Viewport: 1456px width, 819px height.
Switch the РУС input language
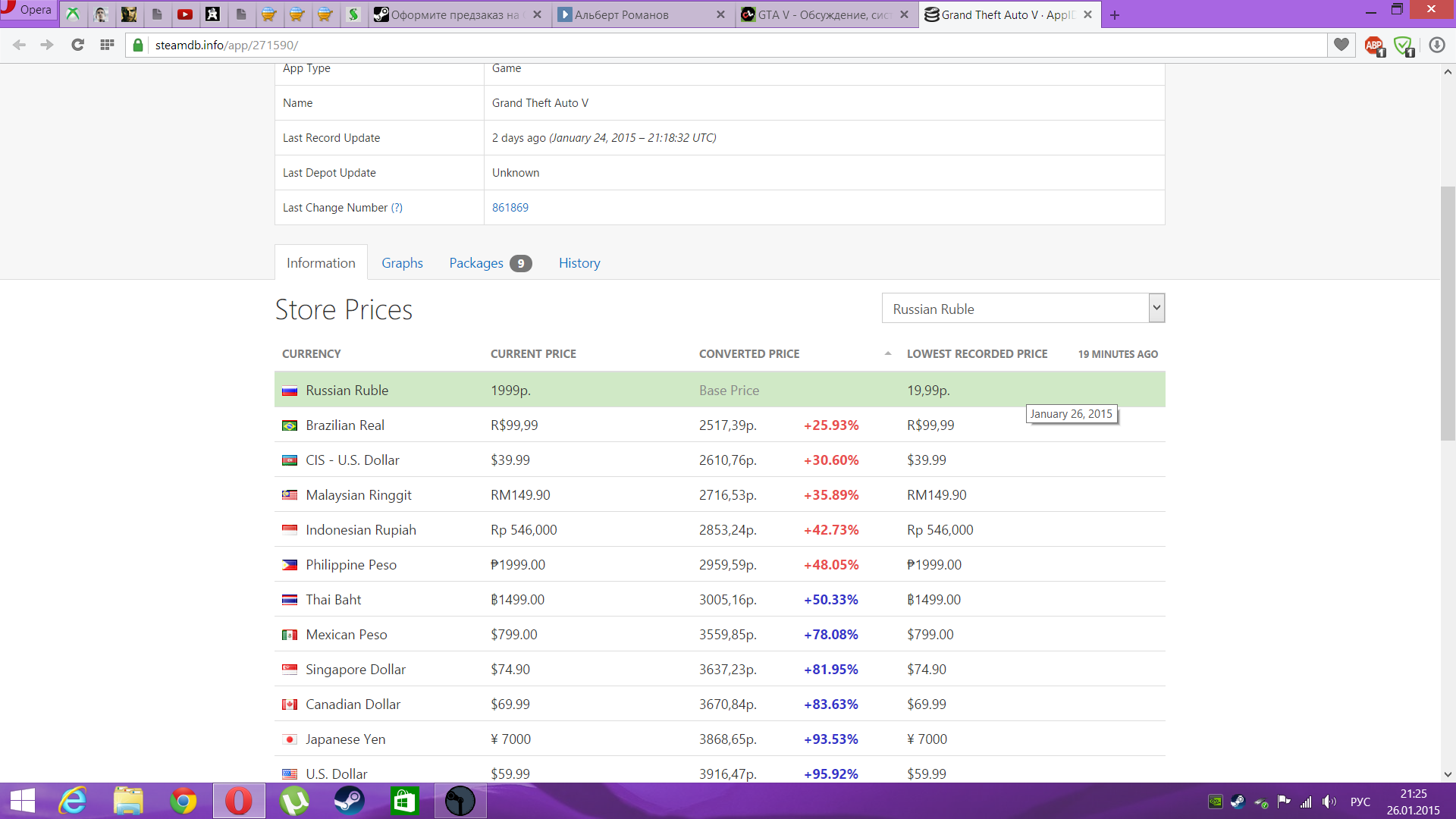(x=1360, y=802)
